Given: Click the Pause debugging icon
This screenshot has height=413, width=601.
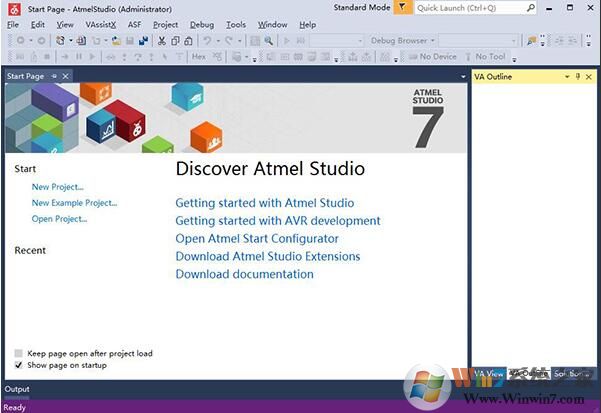Looking at the screenshot, I should (x=79, y=57).
